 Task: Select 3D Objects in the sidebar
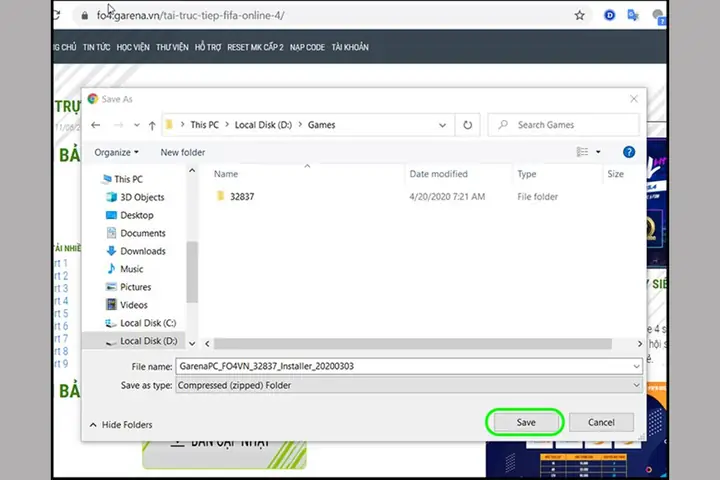[135, 197]
